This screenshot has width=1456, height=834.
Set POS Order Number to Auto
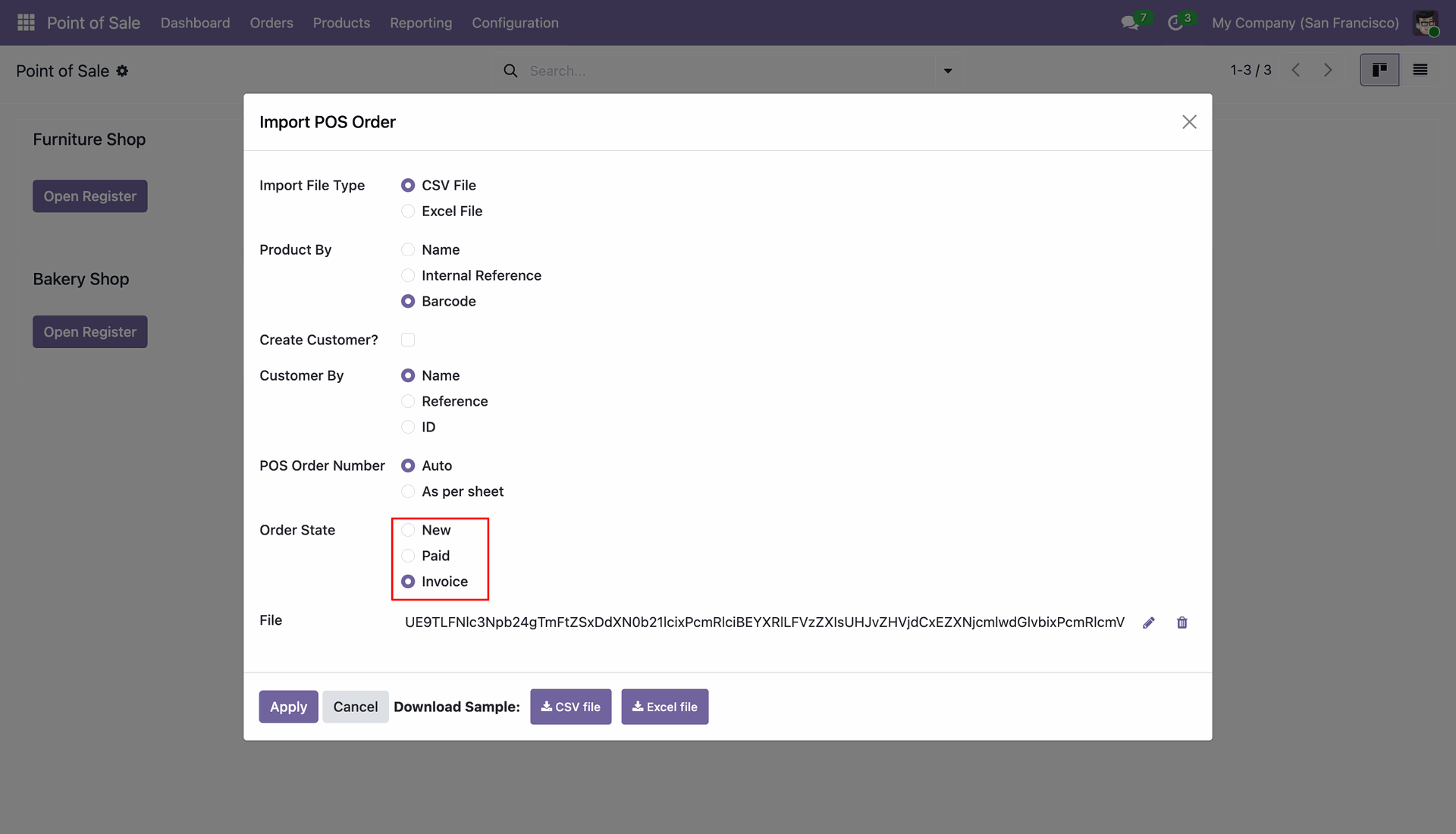coord(408,466)
